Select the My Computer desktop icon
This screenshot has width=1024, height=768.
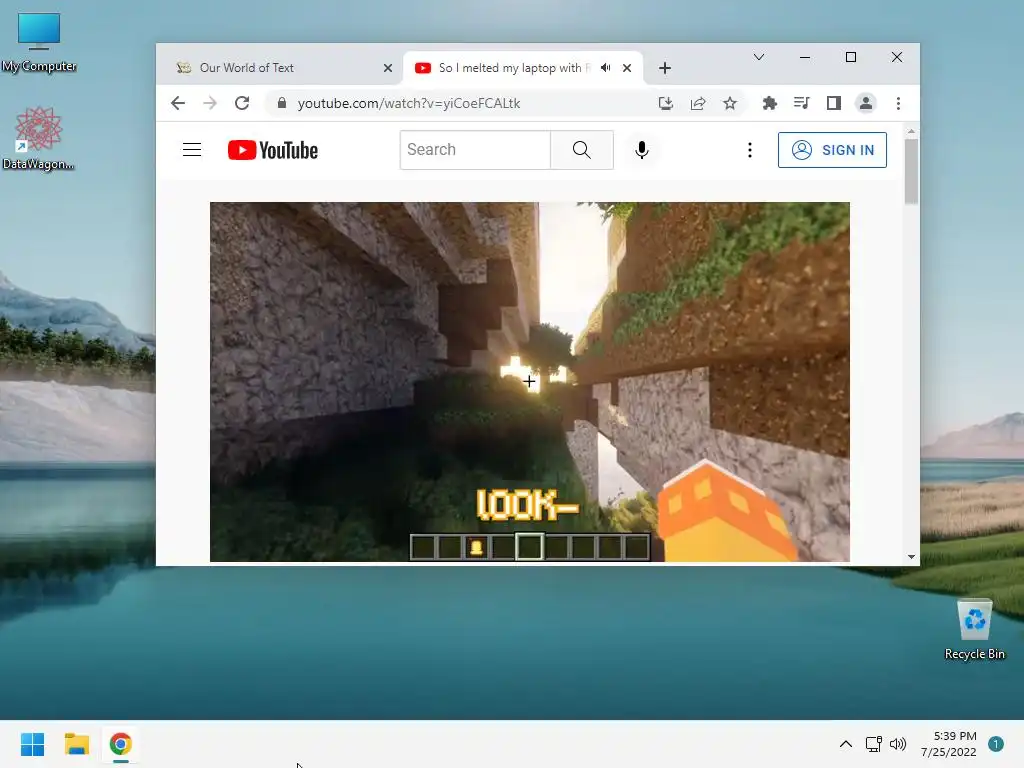[39, 43]
